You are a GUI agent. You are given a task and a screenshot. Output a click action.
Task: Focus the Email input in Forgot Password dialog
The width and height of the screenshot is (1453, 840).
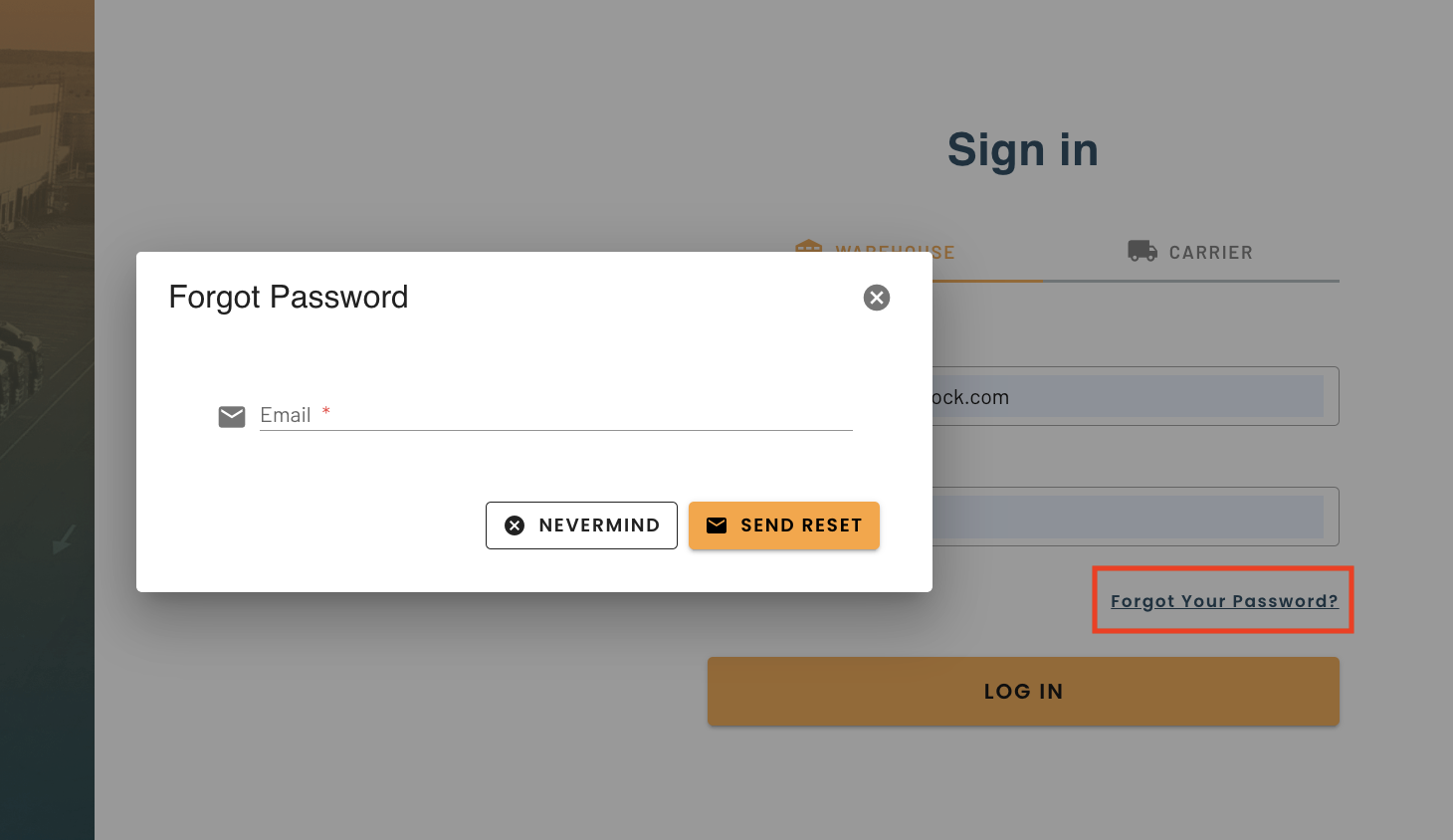point(556,415)
